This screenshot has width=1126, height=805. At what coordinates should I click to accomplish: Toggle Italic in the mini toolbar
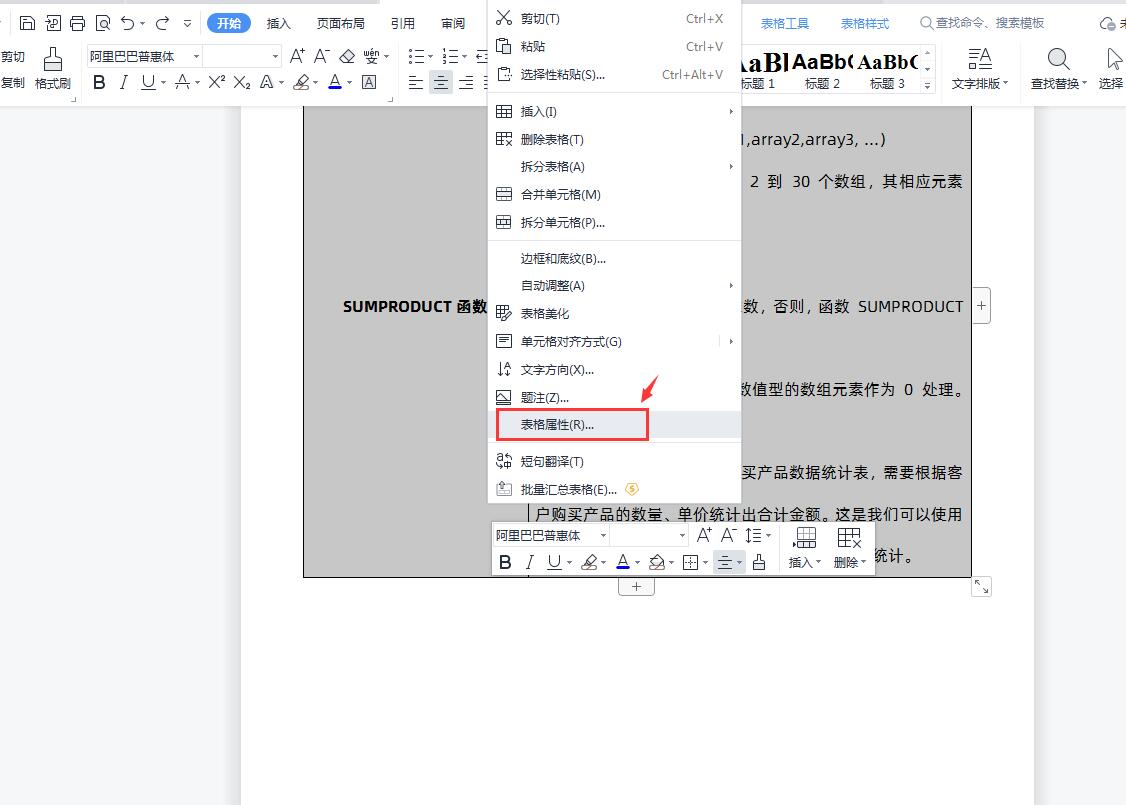pyautogui.click(x=530, y=562)
